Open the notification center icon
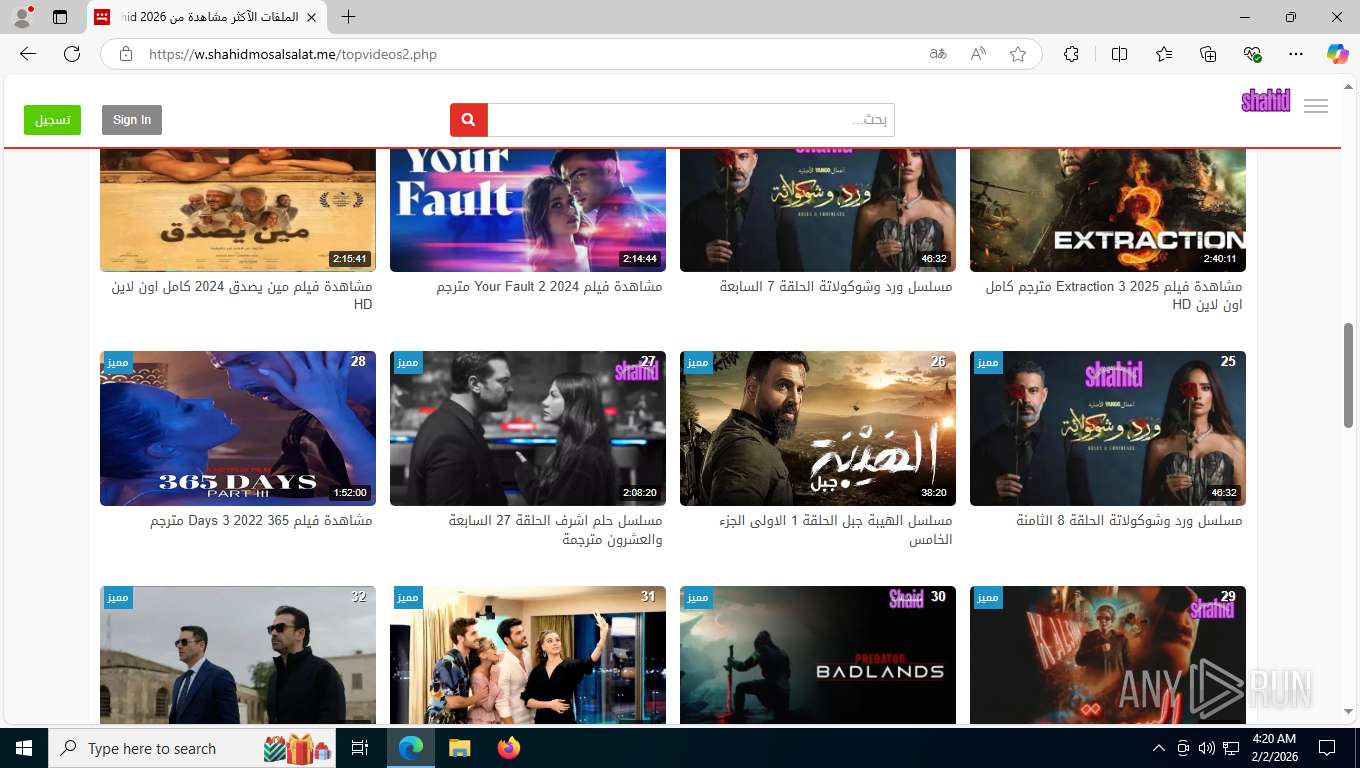 [1327, 748]
